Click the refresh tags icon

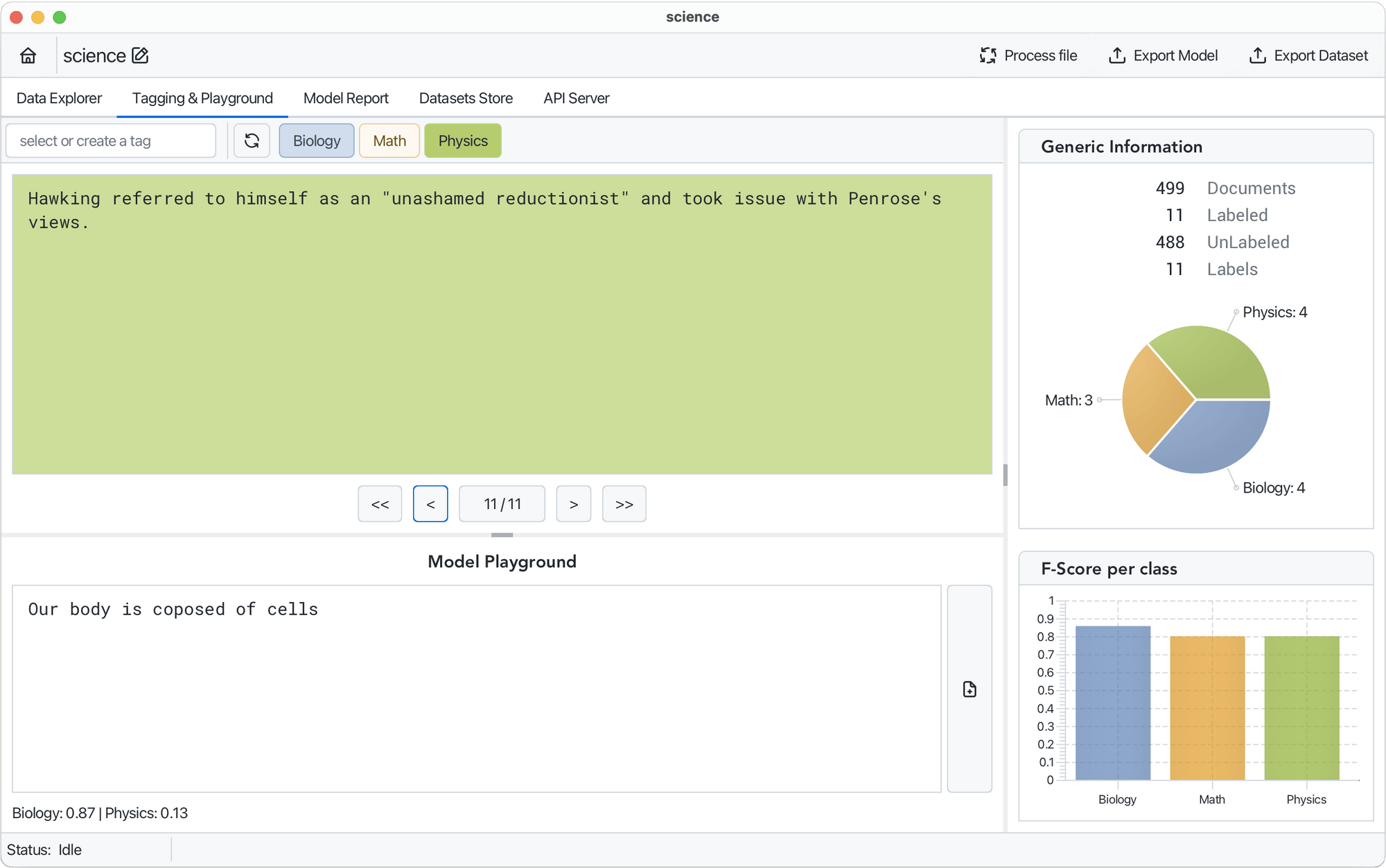point(252,140)
